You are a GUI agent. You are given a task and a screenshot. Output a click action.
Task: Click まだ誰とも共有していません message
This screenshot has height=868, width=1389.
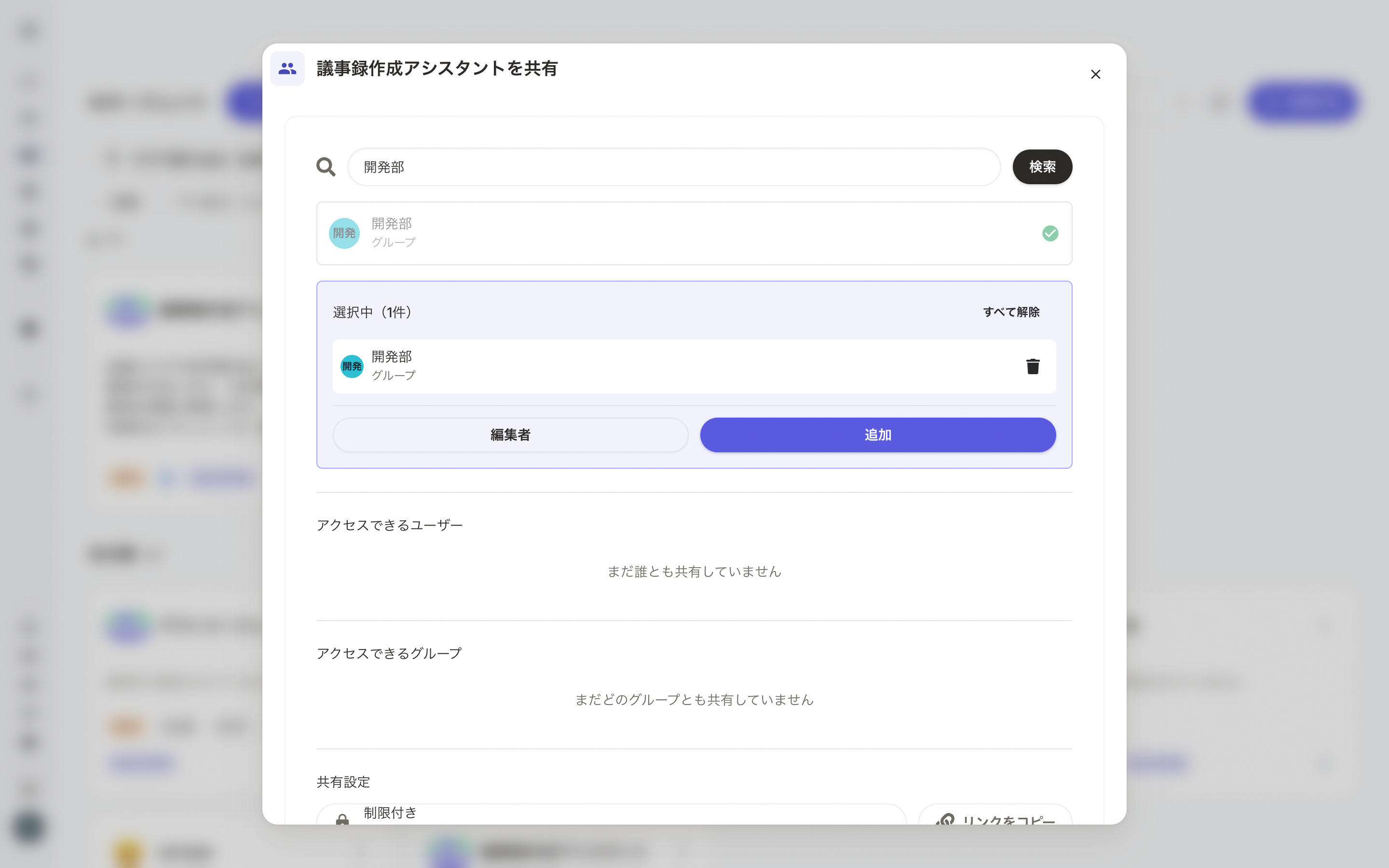tap(694, 571)
